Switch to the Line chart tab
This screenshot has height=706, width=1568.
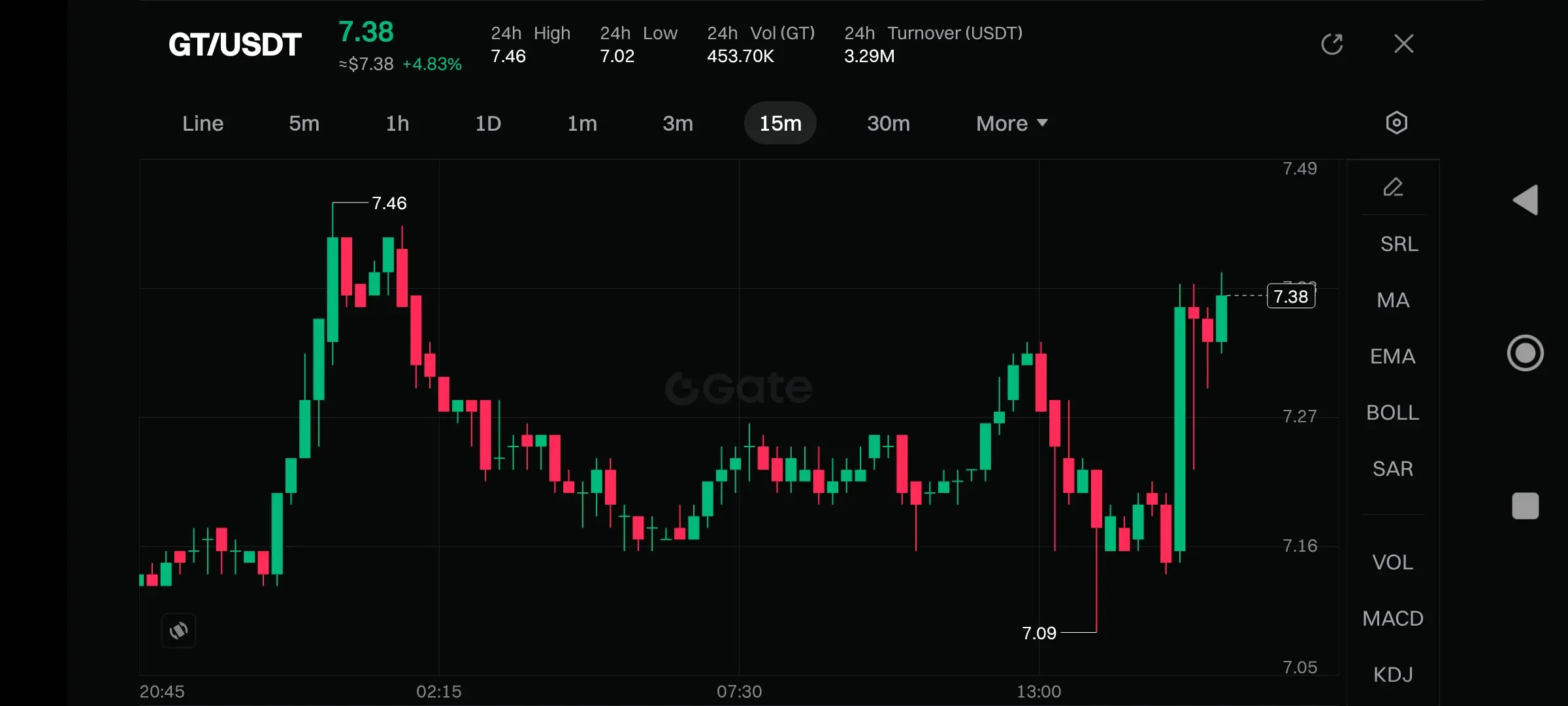203,124
